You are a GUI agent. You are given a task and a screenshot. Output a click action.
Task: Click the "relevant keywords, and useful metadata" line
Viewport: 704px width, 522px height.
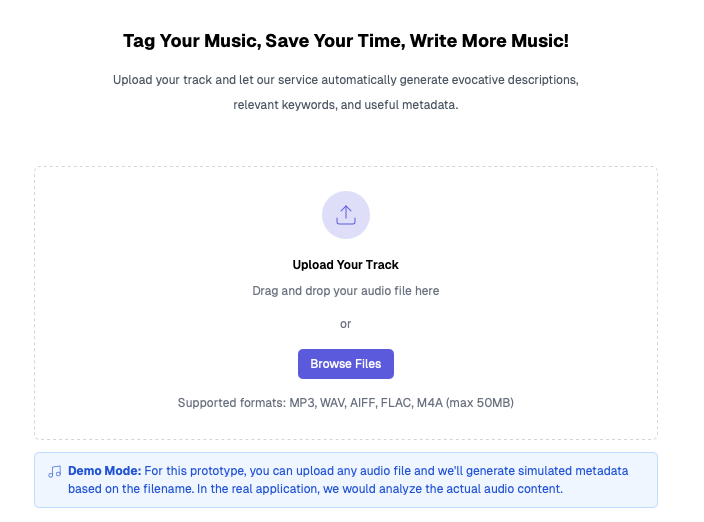[x=346, y=105]
